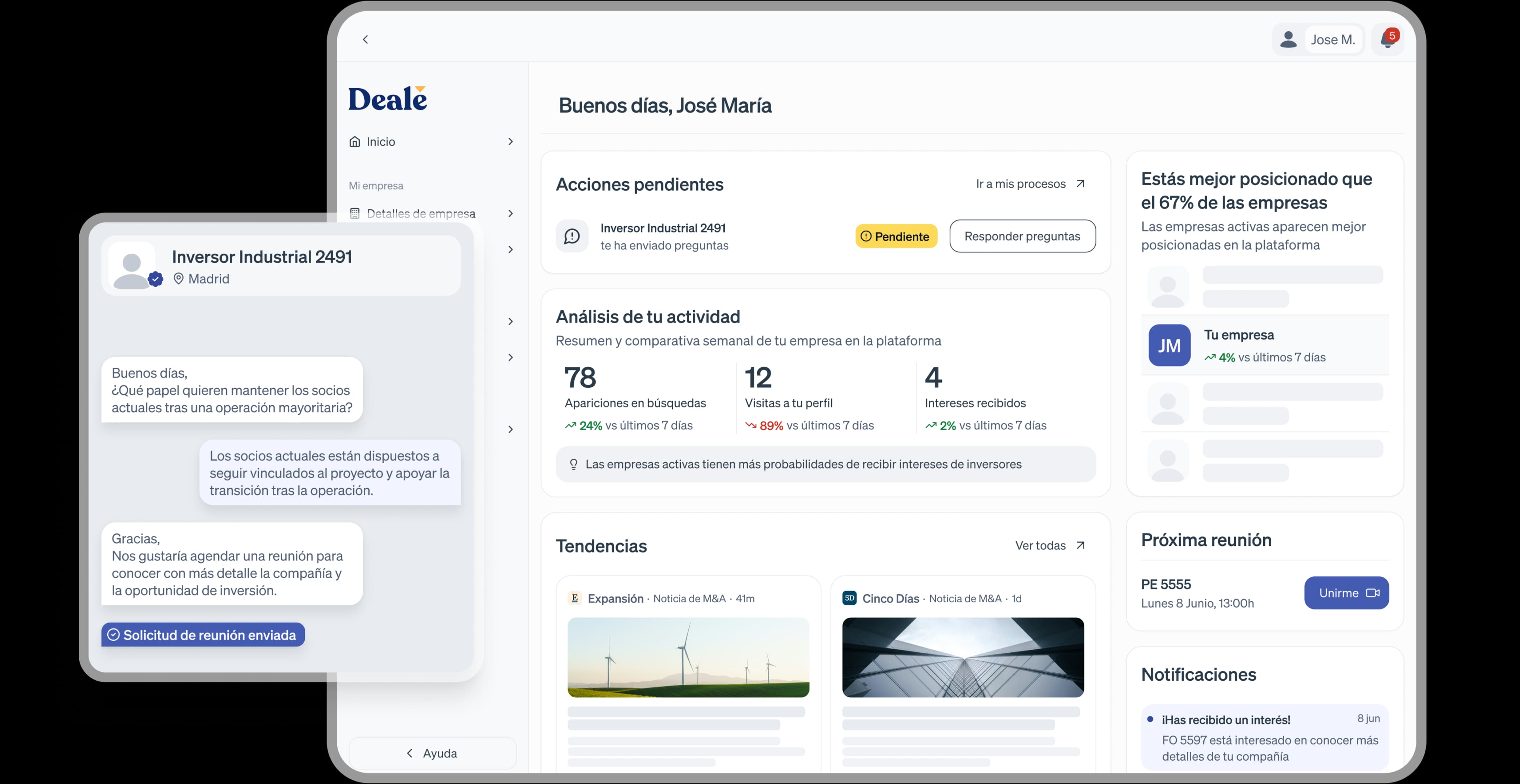
Task: Open the wind turbines news thumbnail
Action: click(x=688, y=657)
